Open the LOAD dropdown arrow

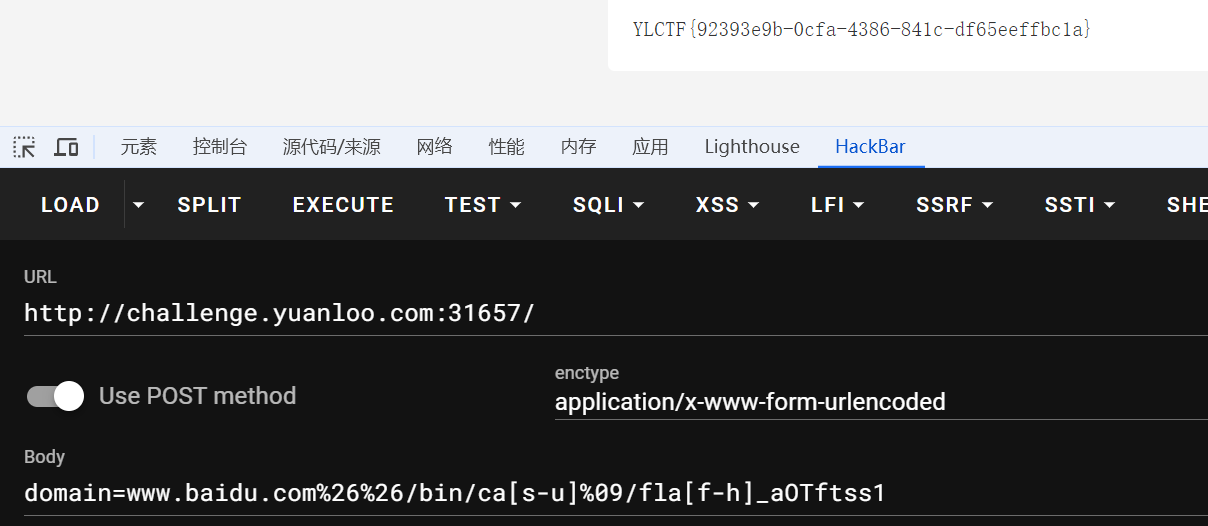point(138,205)
